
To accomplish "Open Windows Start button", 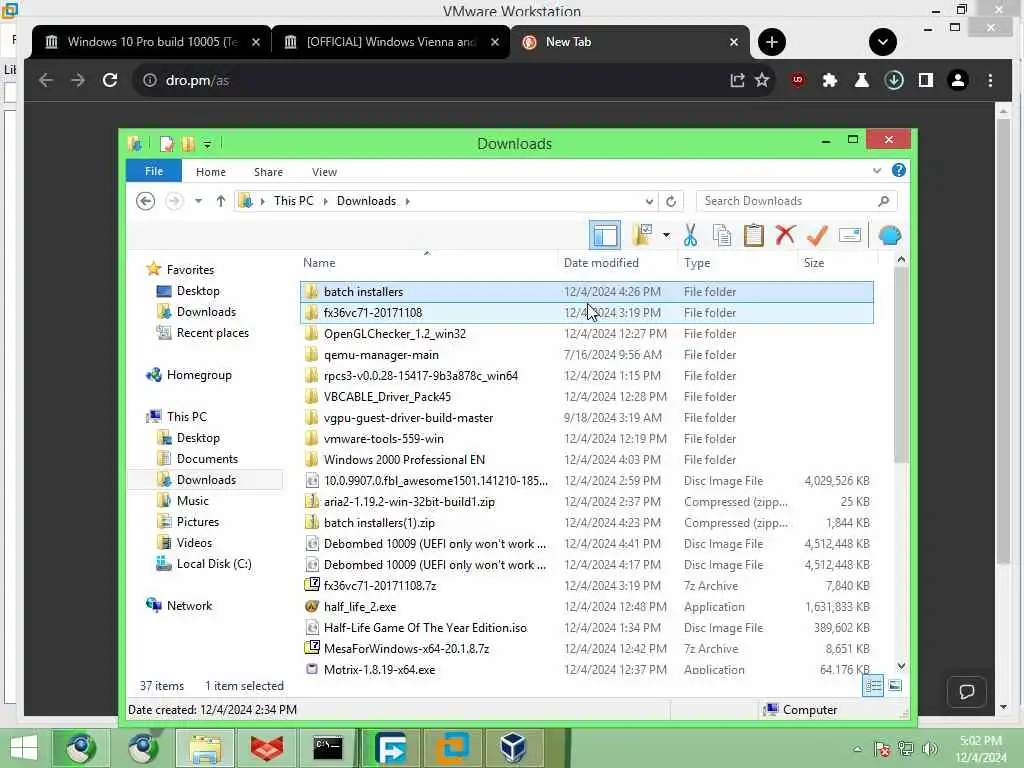I will (x=24, y=748).
